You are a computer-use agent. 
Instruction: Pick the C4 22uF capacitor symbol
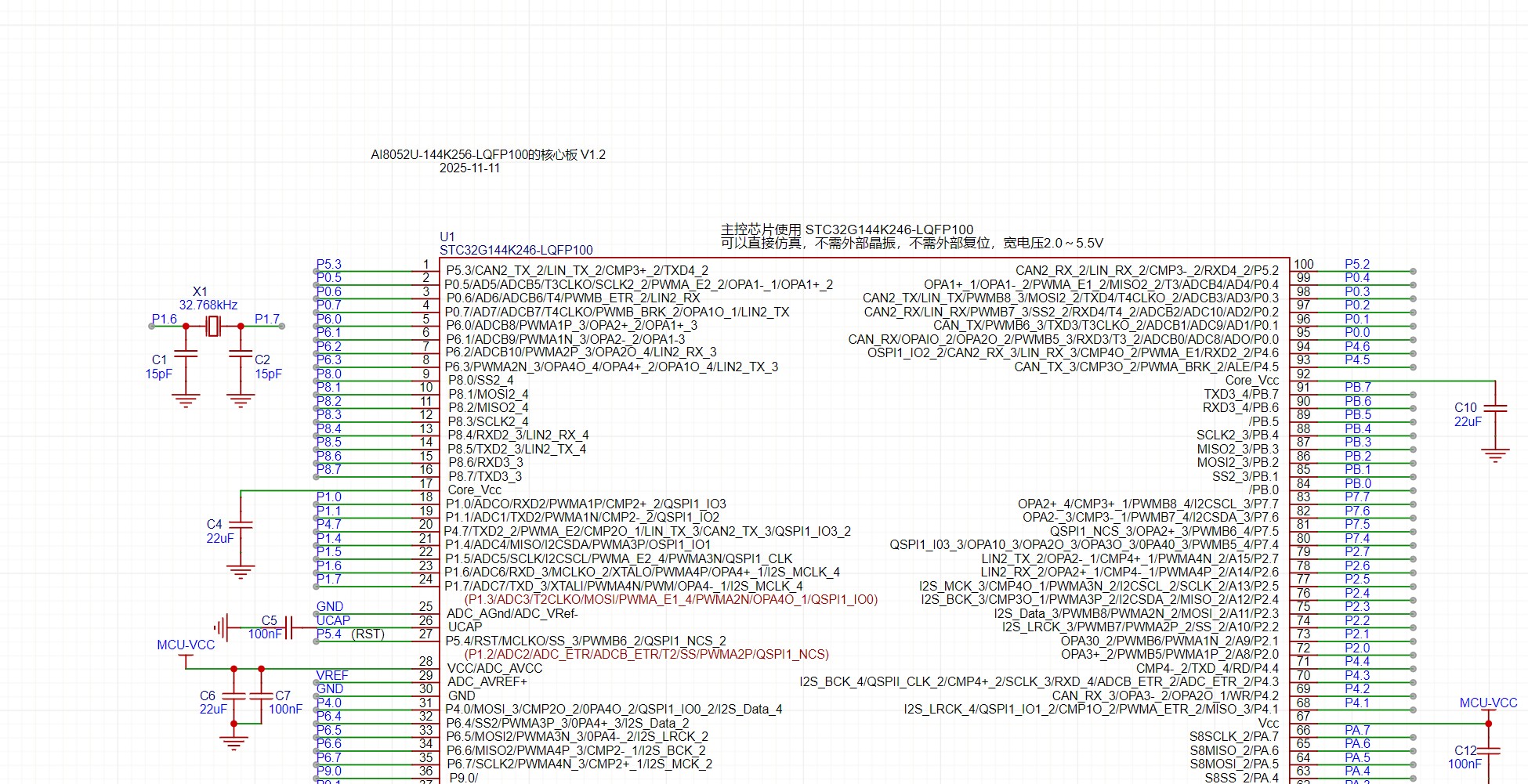point(241,525)
